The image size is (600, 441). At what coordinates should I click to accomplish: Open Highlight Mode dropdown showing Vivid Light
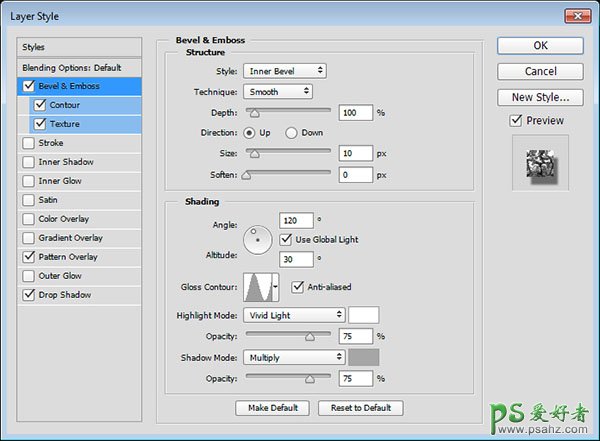(x=294, y=315)
